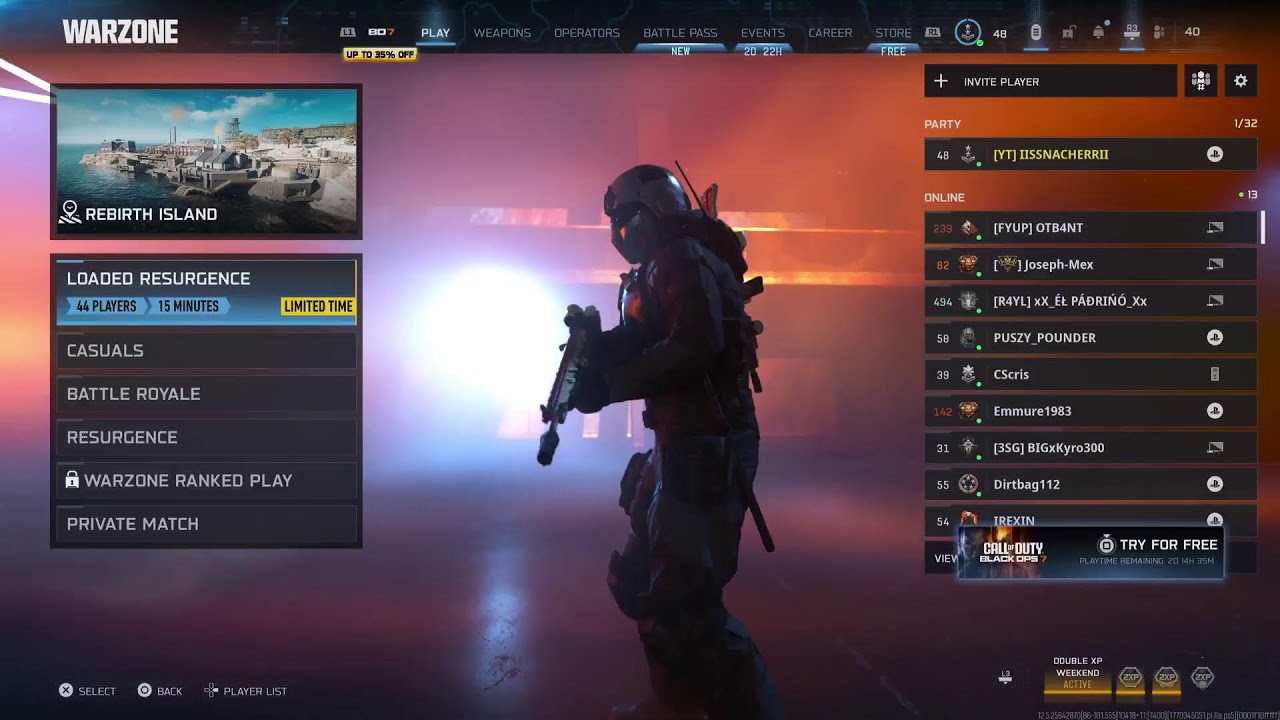
Task: Click the Select button prompt
Action: 87,691
